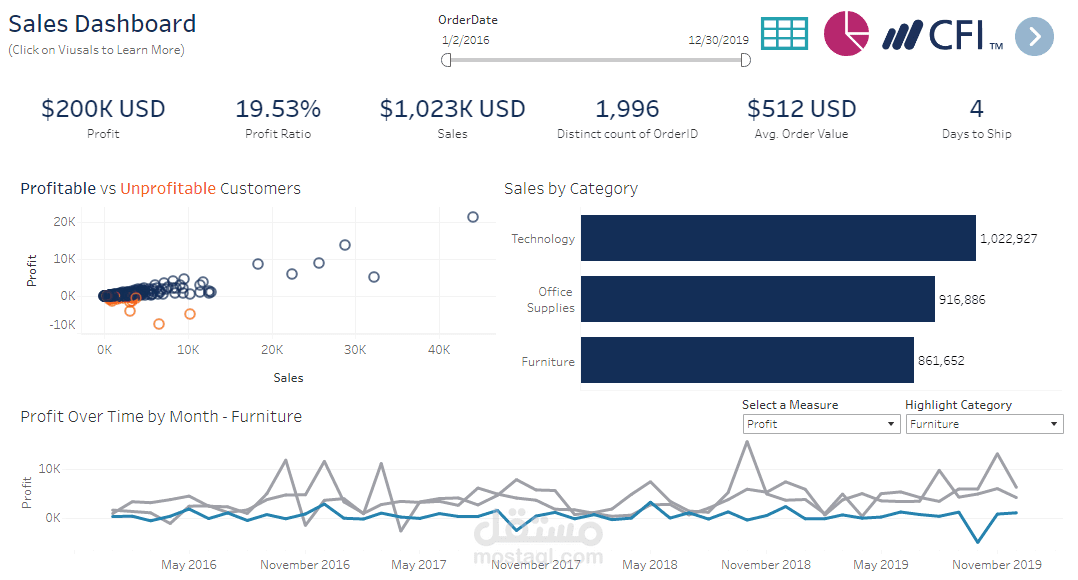Select the Technology bar in Sales by Category
Screen dimensions: 1078x580
tap(778, 238)
